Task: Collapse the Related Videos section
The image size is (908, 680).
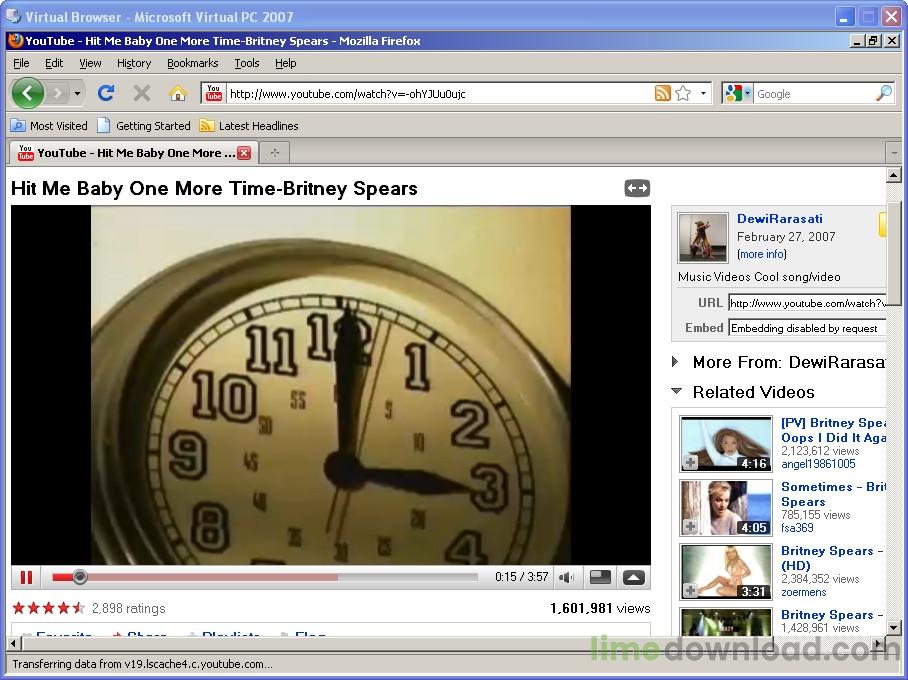Action: click(676, 392)
